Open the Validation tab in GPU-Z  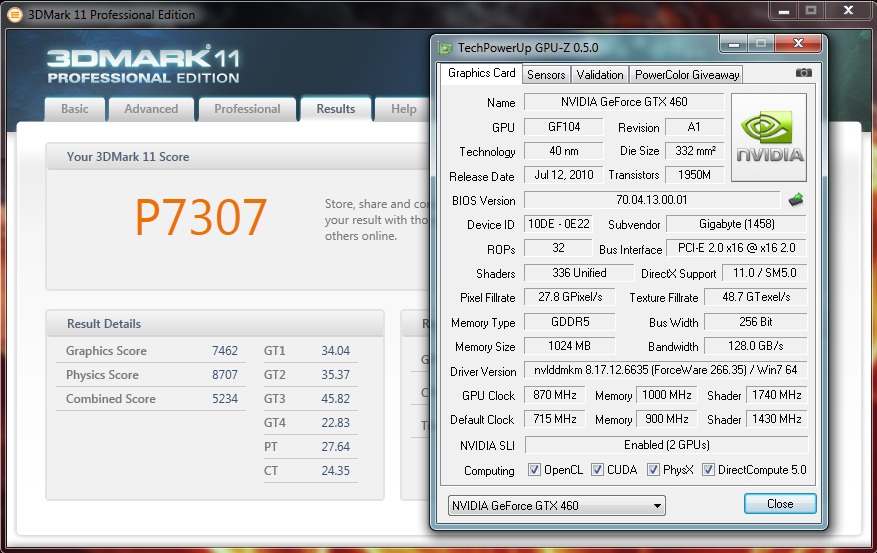pyautogui.click(x=600, y=75)
